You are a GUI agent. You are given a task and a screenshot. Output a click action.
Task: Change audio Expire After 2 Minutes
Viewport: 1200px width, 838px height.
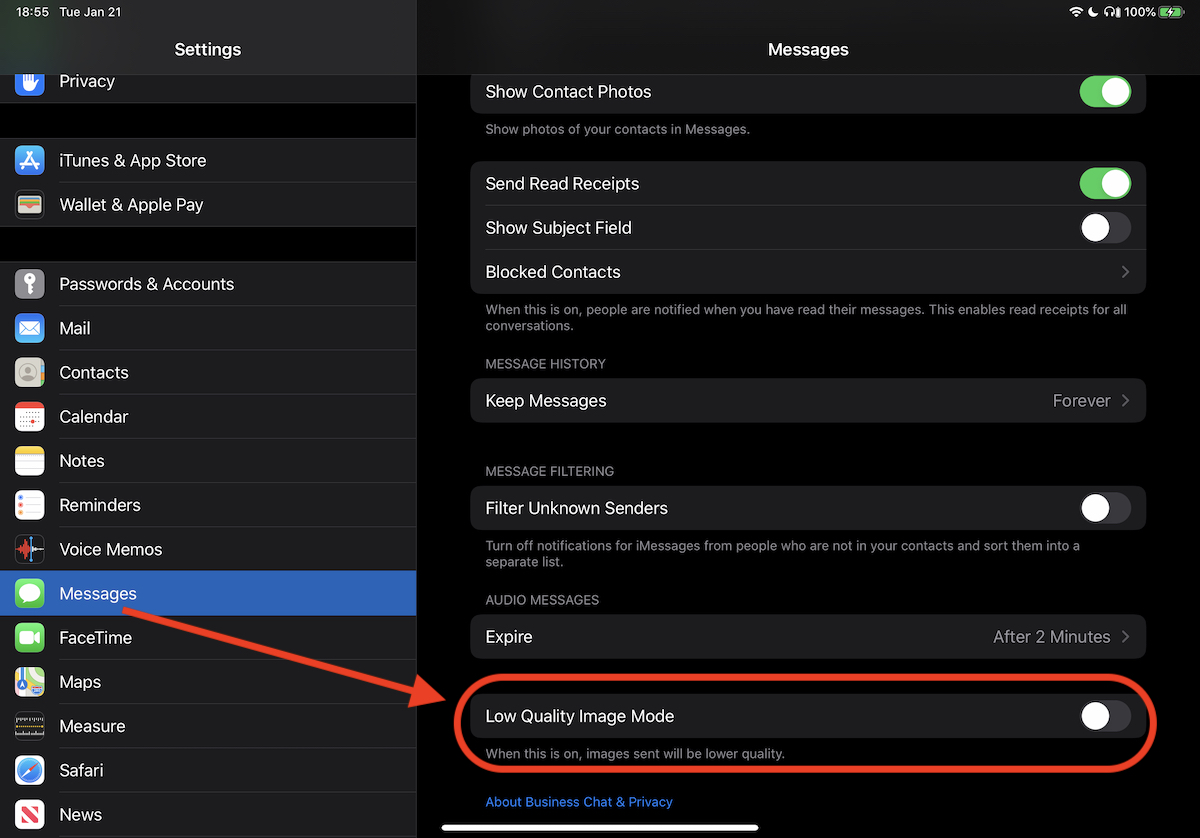1060,637
